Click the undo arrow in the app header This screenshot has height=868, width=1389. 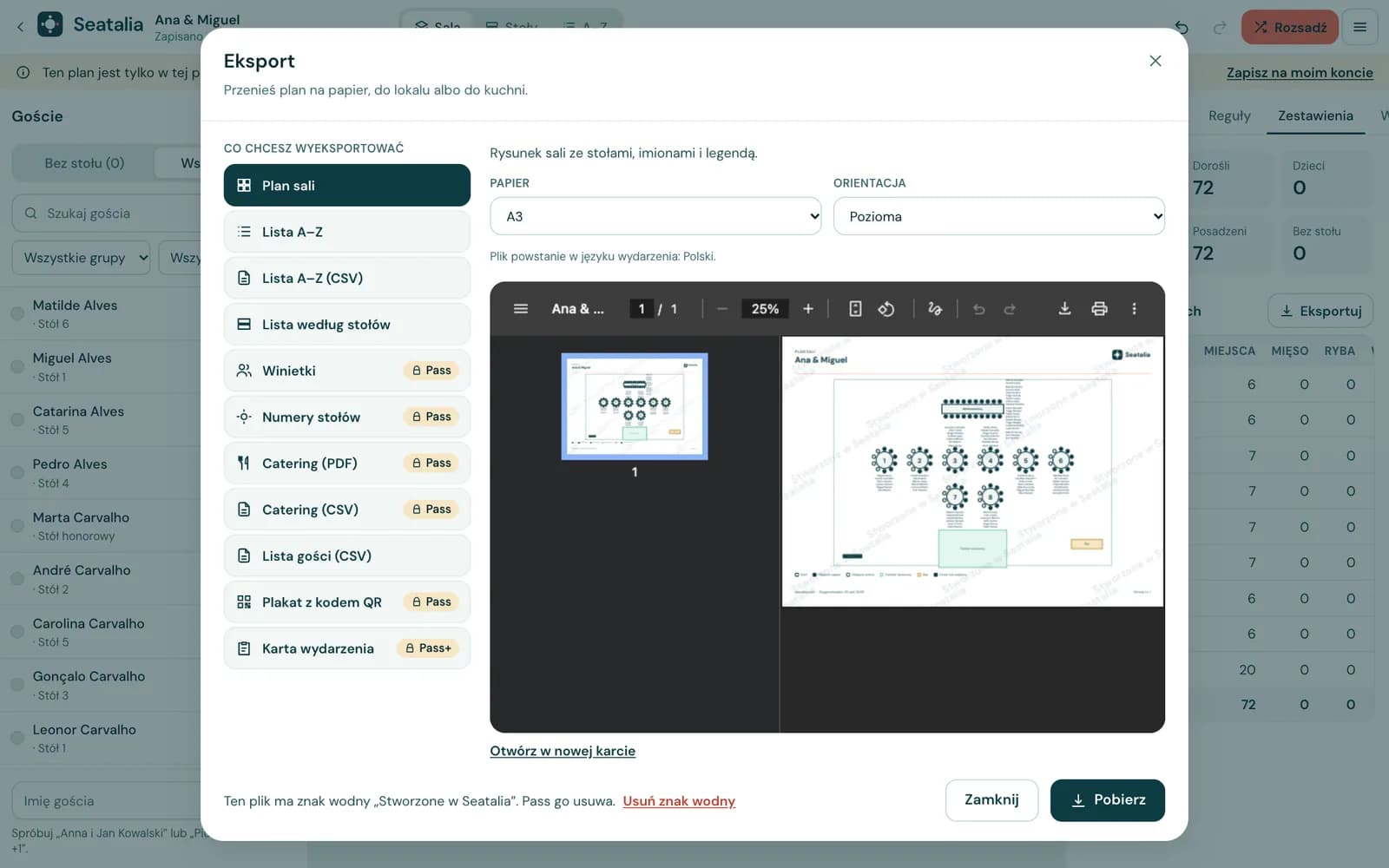click(x=1182, y=27)
